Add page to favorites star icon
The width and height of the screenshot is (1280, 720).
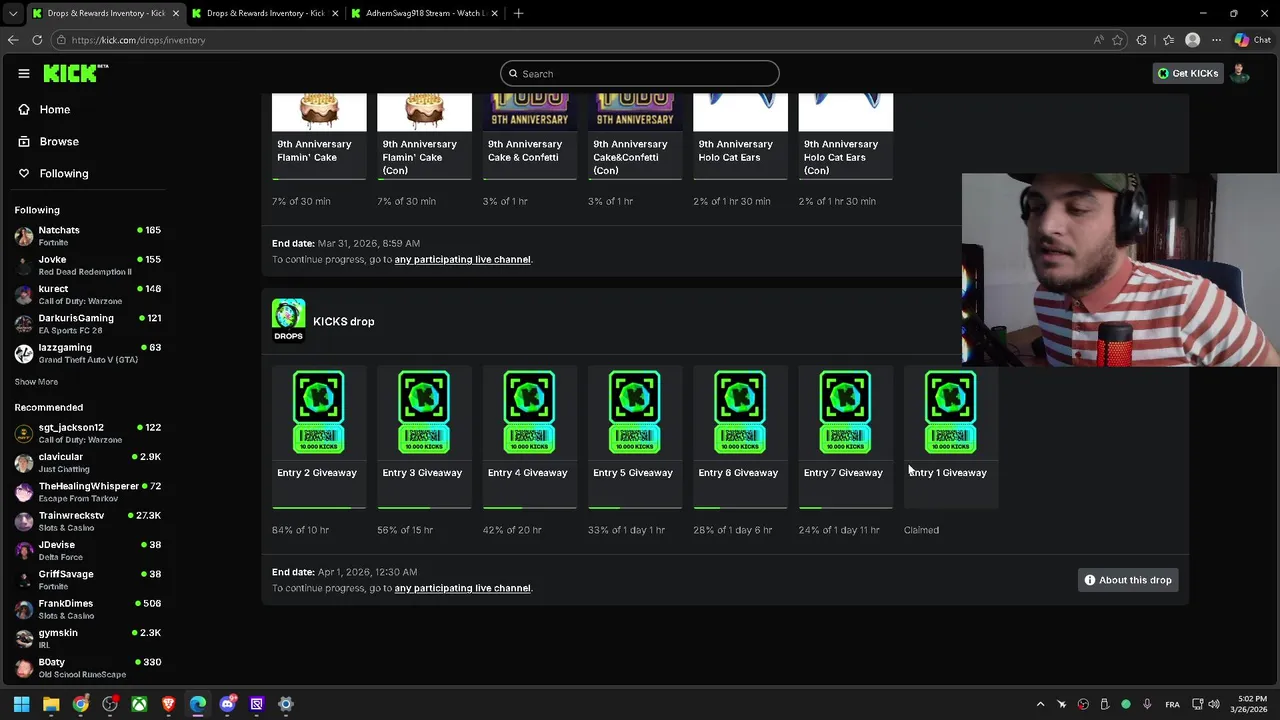(x=1118, y=40)
